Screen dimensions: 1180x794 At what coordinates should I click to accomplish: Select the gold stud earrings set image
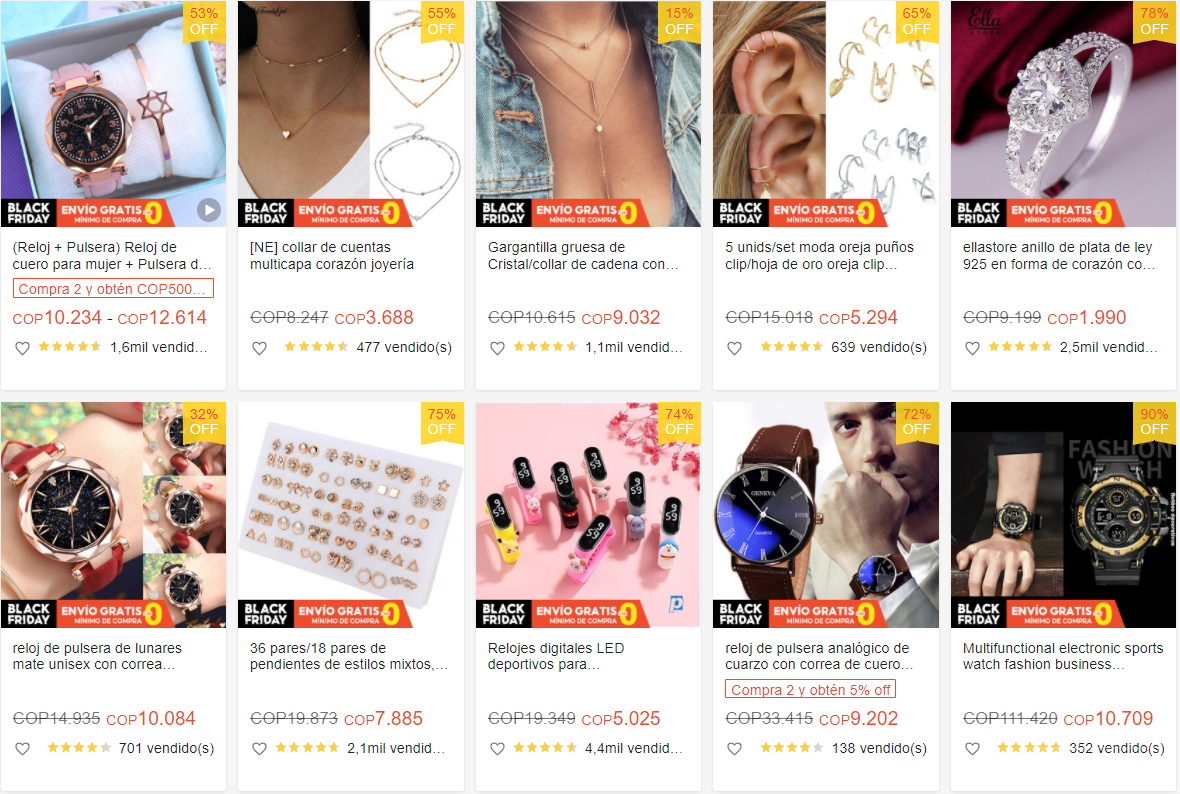[x=351, y=515]
